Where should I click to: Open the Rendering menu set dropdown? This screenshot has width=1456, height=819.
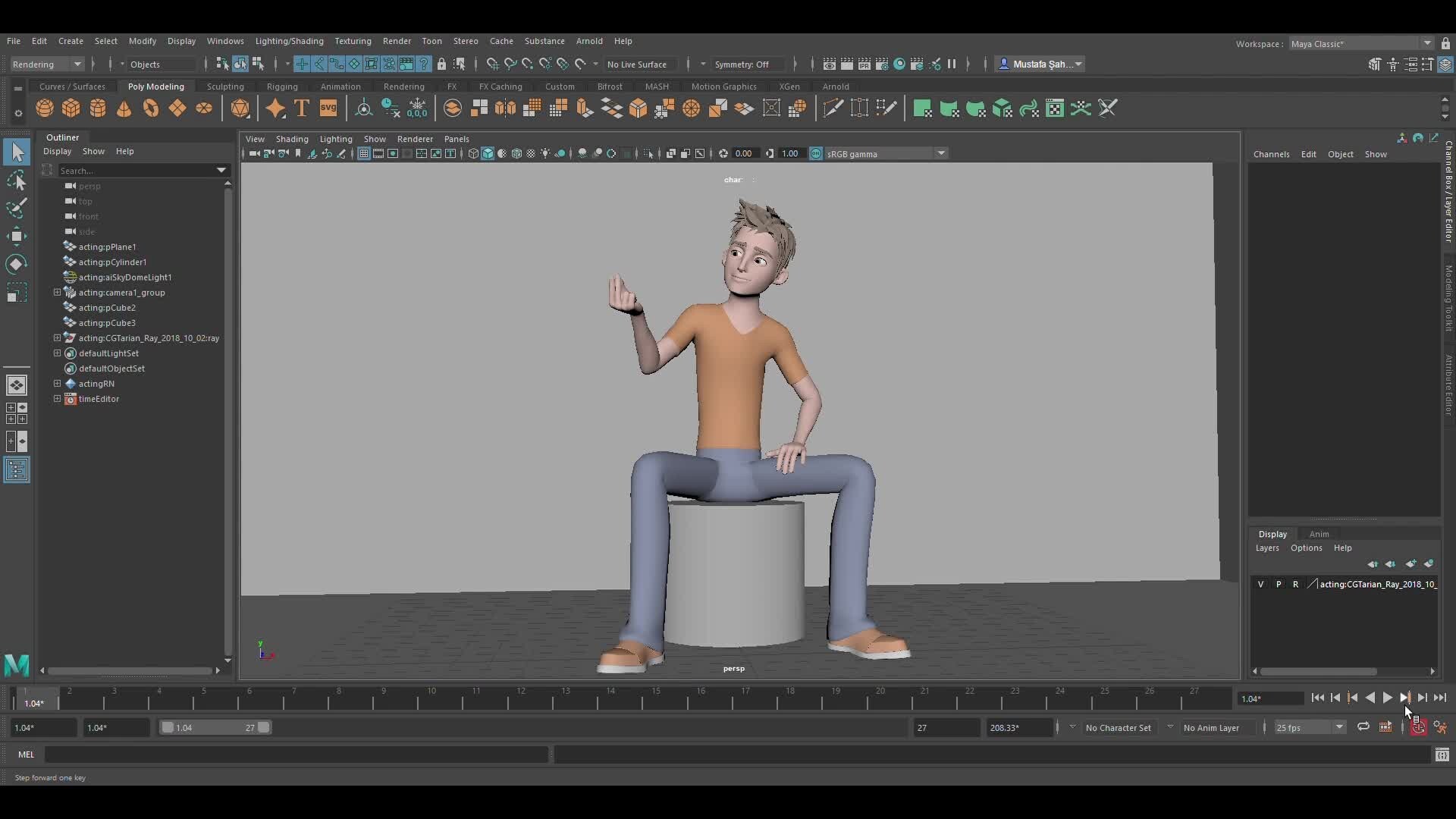point(47,64)
